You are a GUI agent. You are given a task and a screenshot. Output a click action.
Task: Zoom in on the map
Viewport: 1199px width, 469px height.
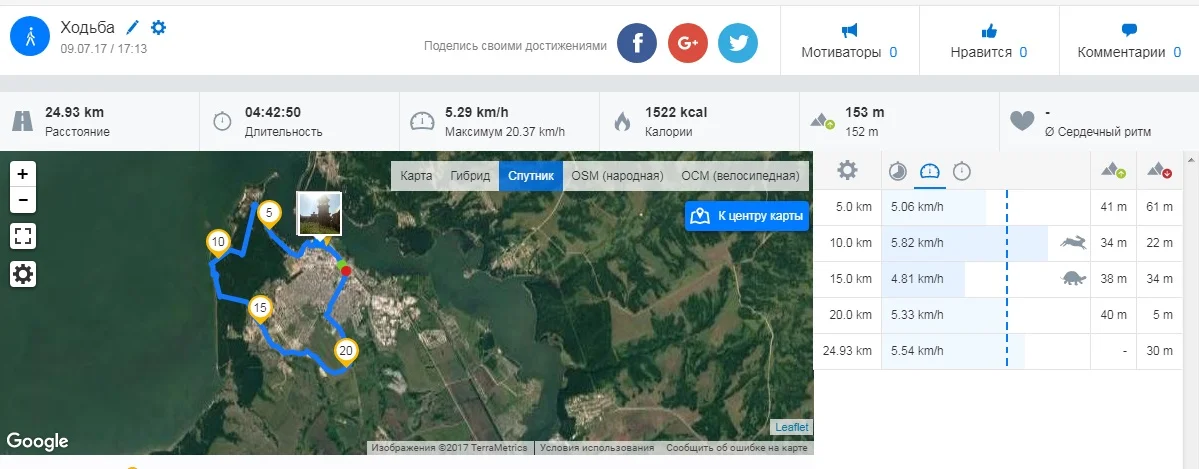23,174
